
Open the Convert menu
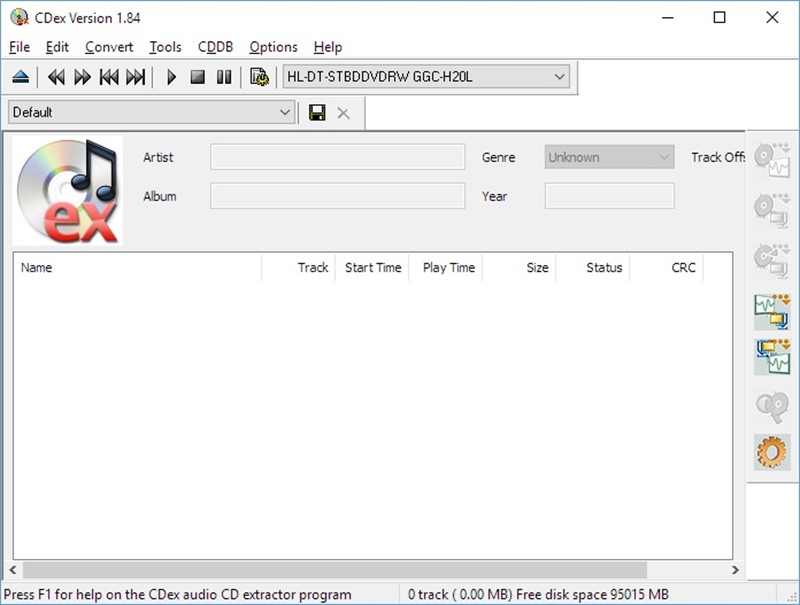click(109, 47)
